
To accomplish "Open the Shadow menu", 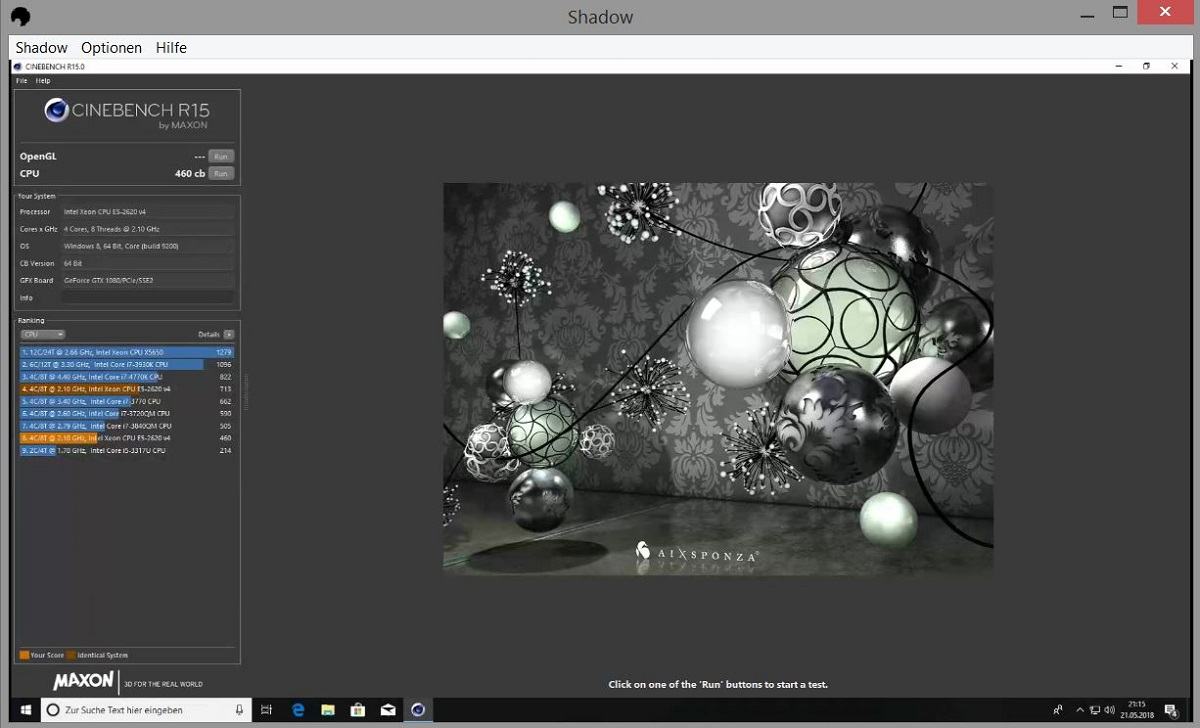I will [41, 48].
